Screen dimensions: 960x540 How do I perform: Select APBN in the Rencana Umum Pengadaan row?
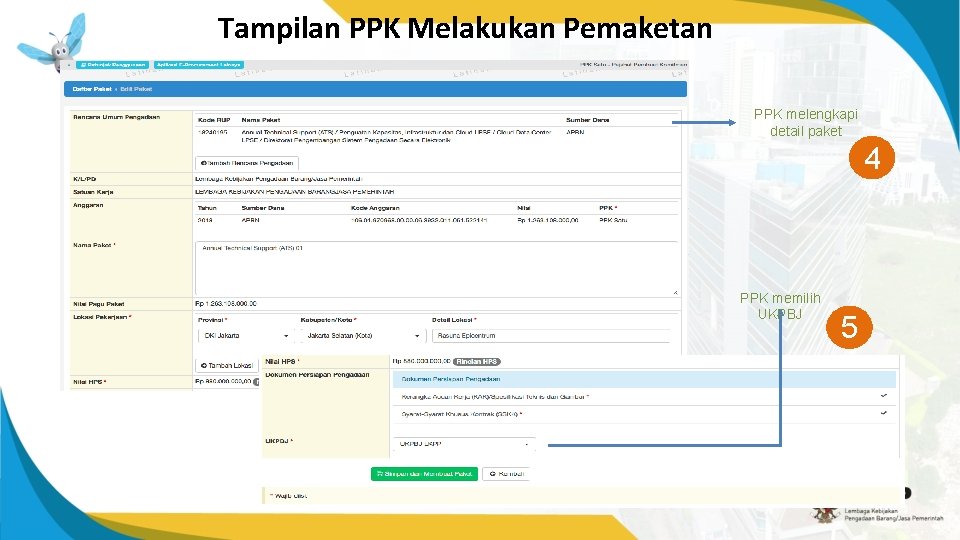(x=575, y=132)
